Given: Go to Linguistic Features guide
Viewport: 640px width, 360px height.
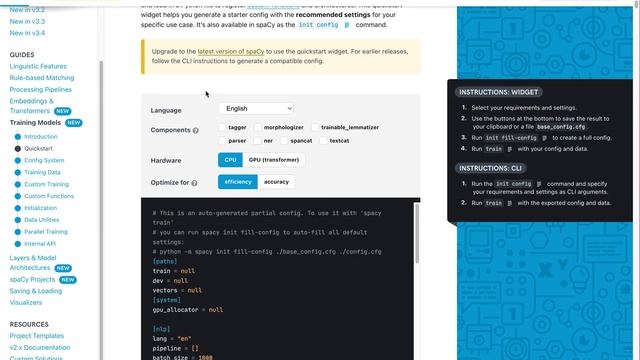Looking at the screenshot, I should pyautogui.click(x=38, y=66).
